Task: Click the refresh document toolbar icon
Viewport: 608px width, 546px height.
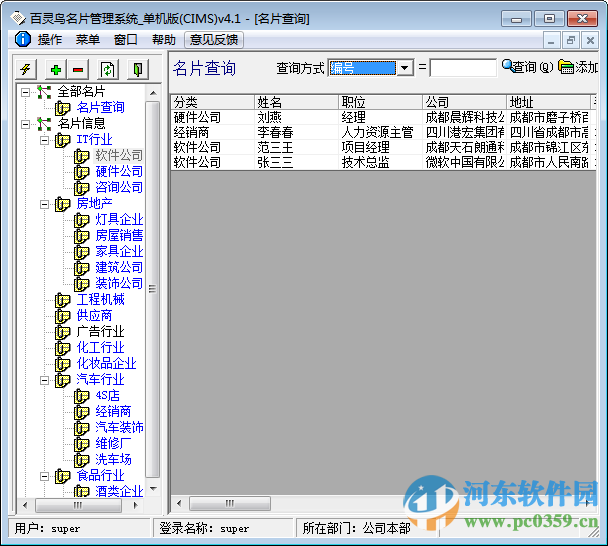Action: 107,70
